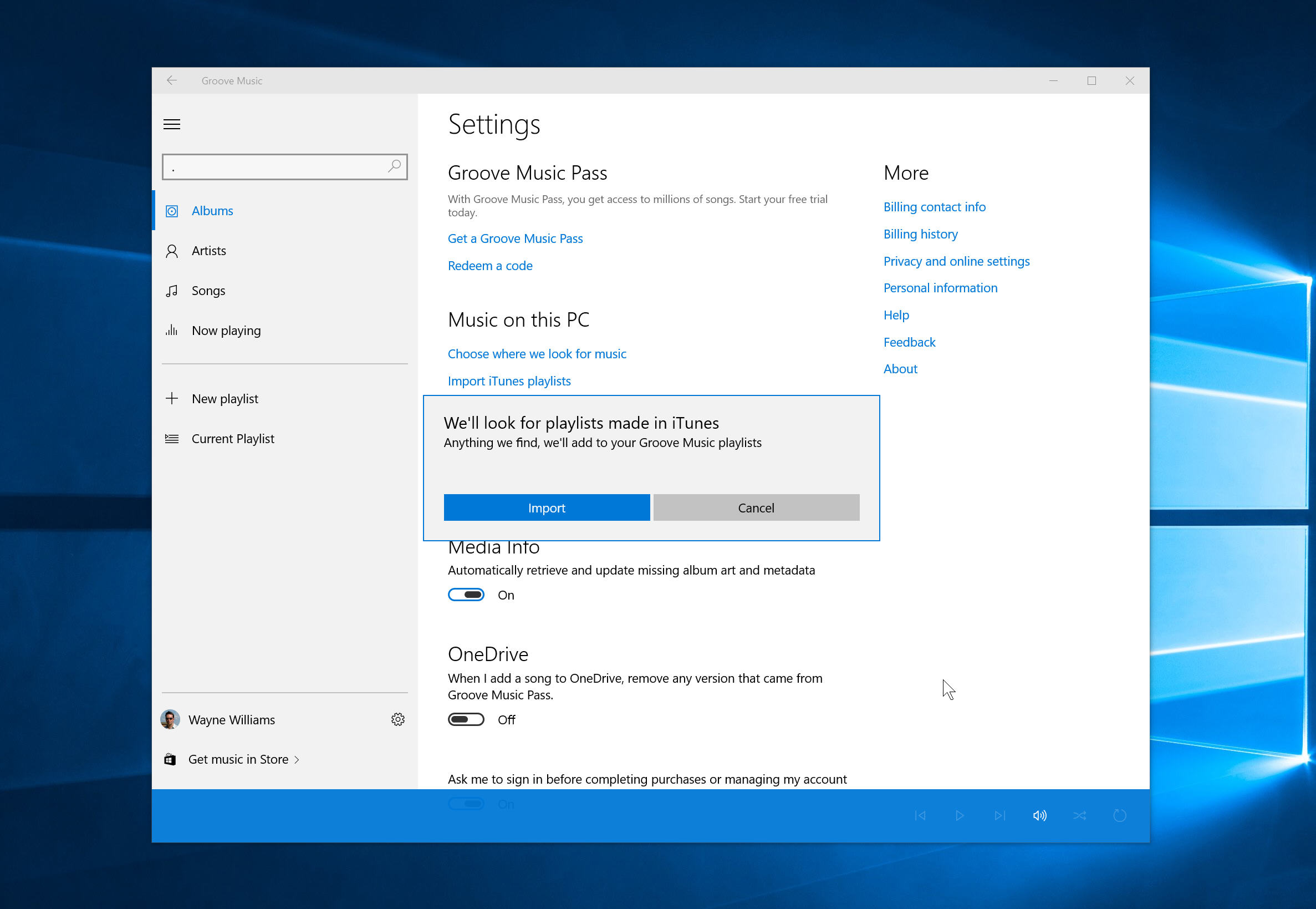Open settings via the gear icon

[398, 719]
